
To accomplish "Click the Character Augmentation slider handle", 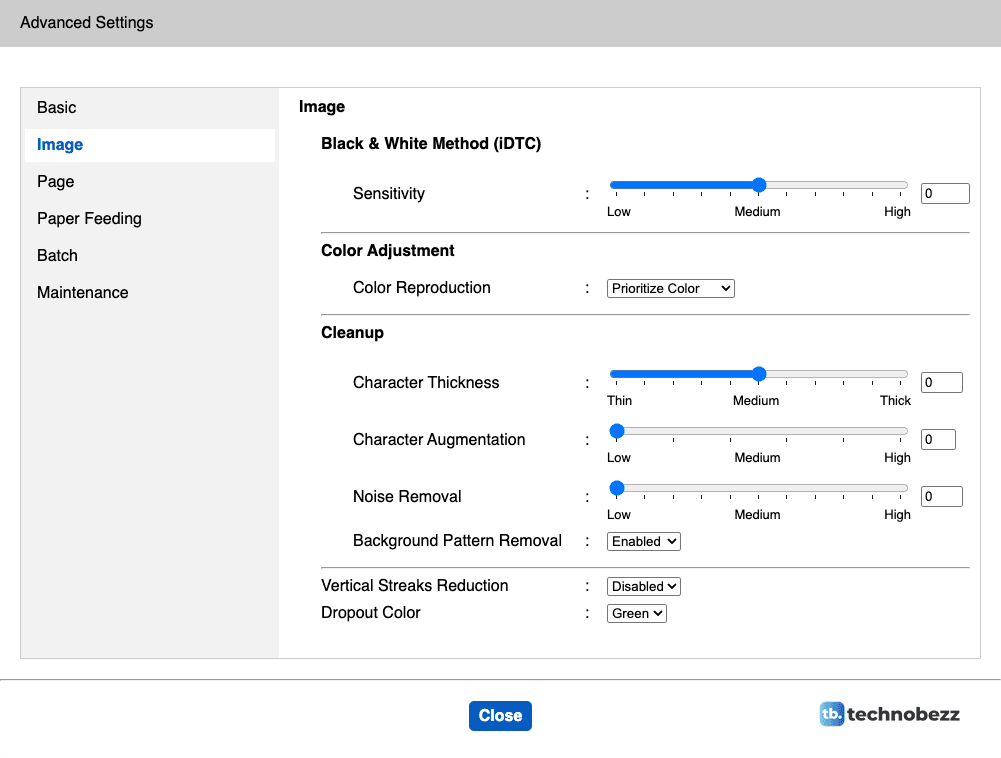I will (x=617, y=431).
